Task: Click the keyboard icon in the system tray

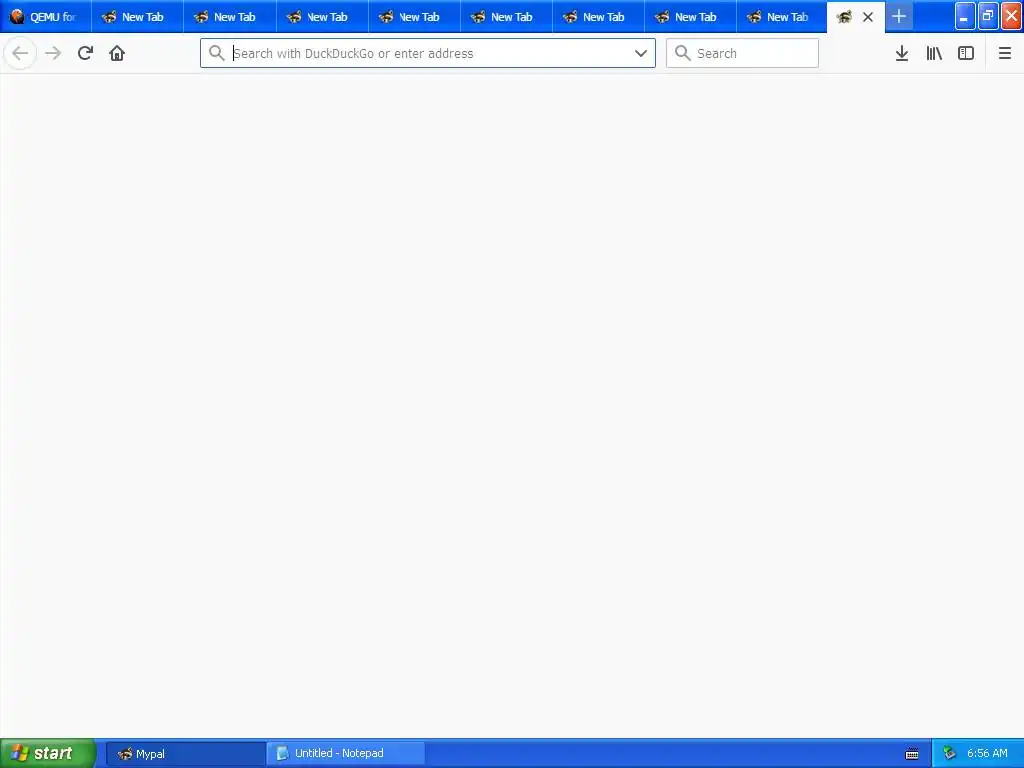Action: [912, 754]
